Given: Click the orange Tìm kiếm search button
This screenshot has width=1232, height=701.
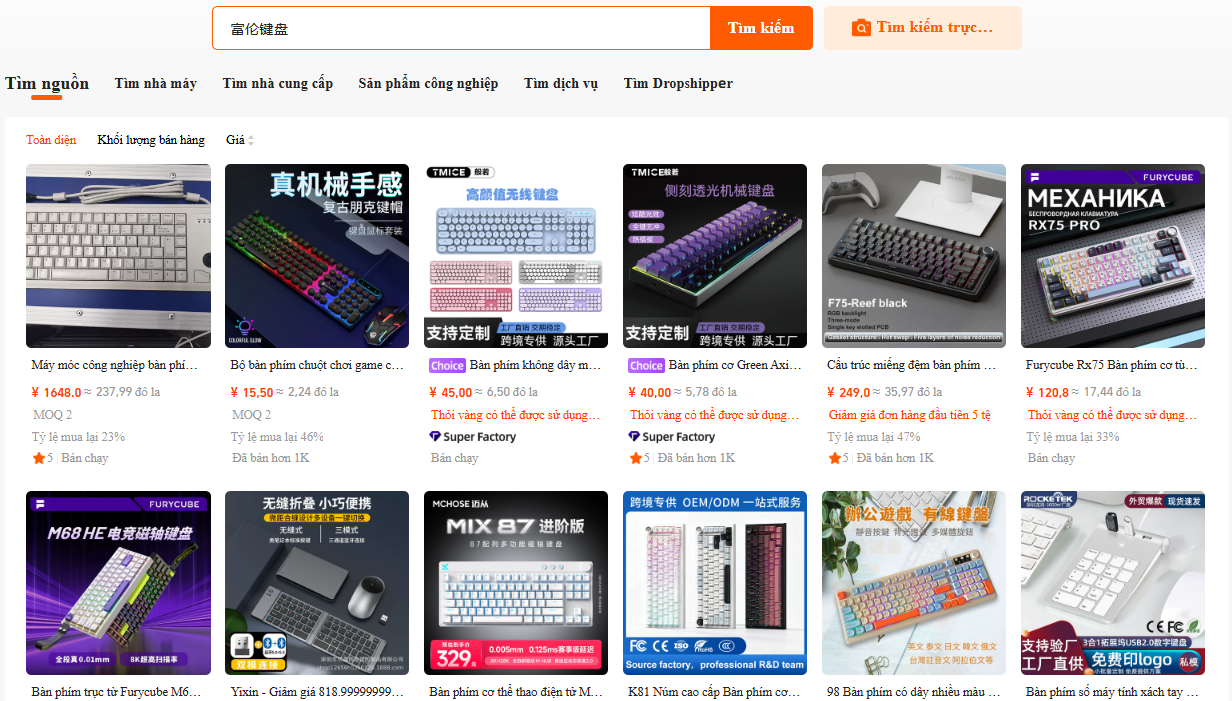Looking at the screenshot, I should [x=761, y=28].
